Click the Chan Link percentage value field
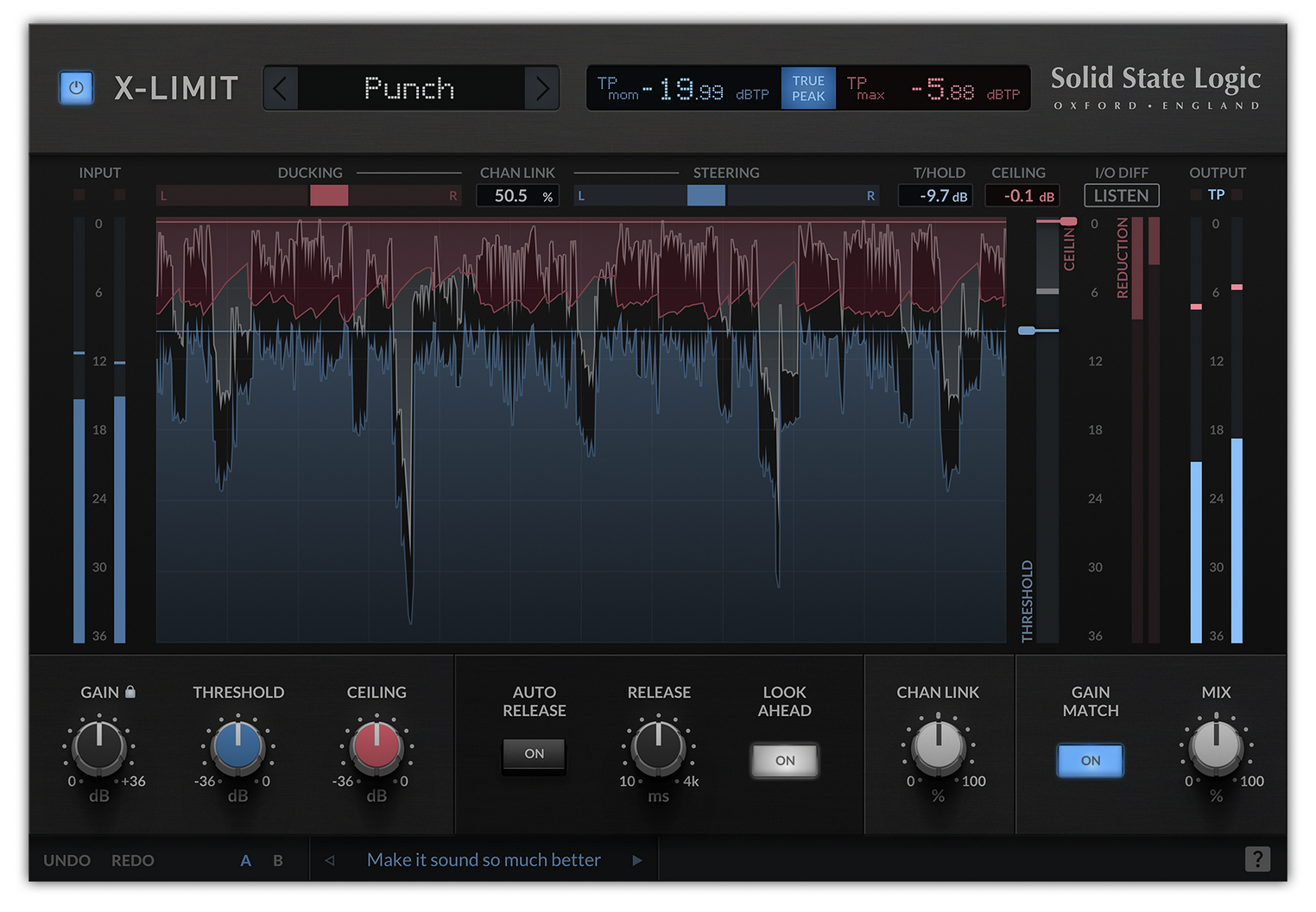Viewport: 1316px width, 912px height. [516, 196]
